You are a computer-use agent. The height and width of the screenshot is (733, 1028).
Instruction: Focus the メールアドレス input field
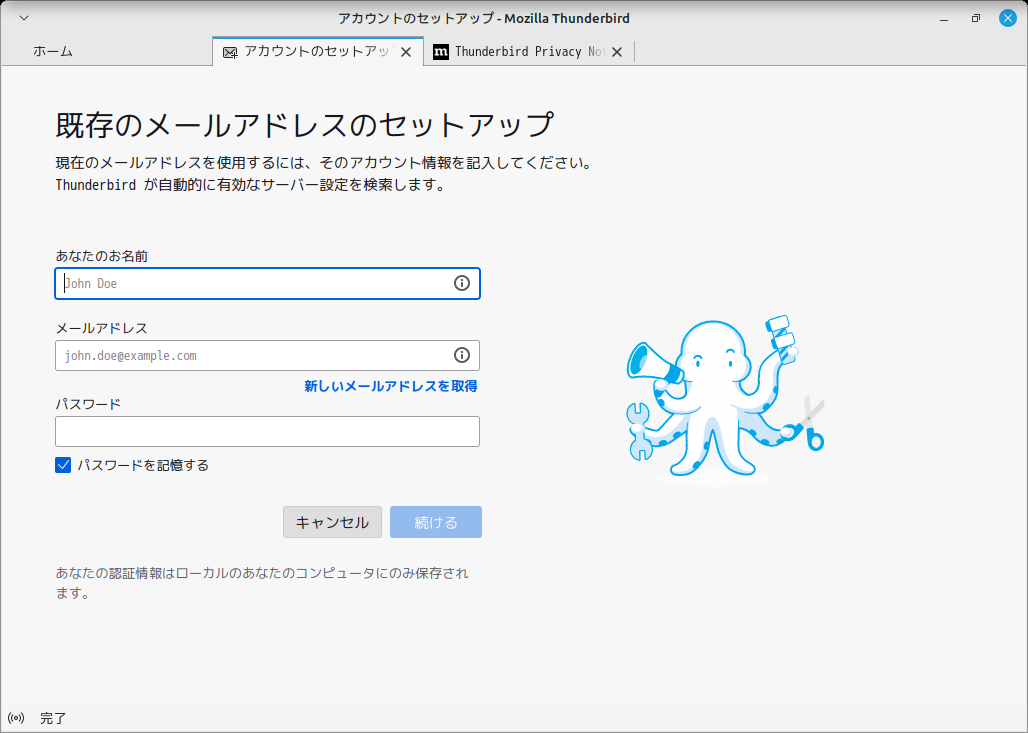(267, 355)
